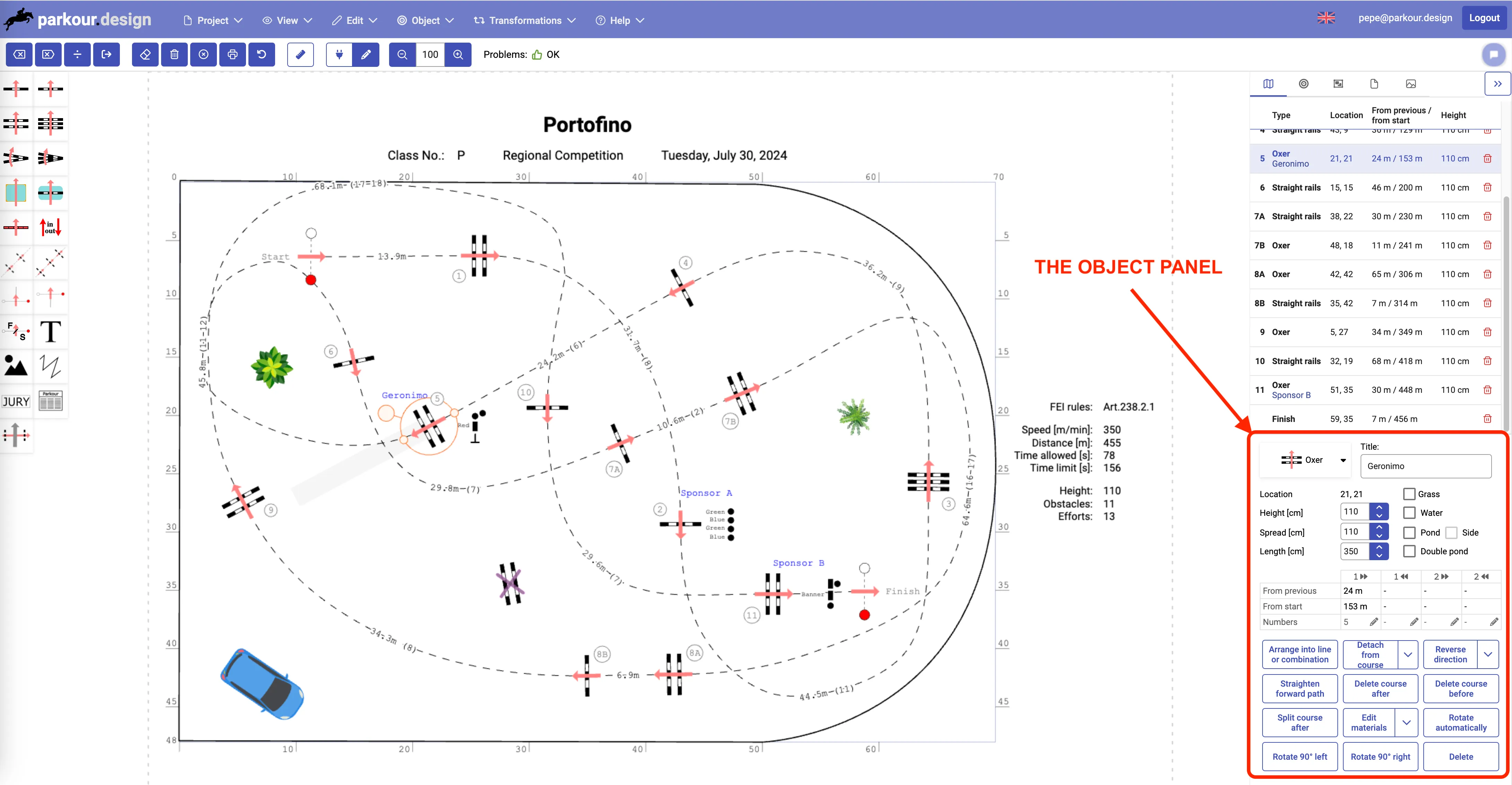This screenshot has width=1512, height=785.
Task: Click the zoom in magnifier
Action: [458, 55]
